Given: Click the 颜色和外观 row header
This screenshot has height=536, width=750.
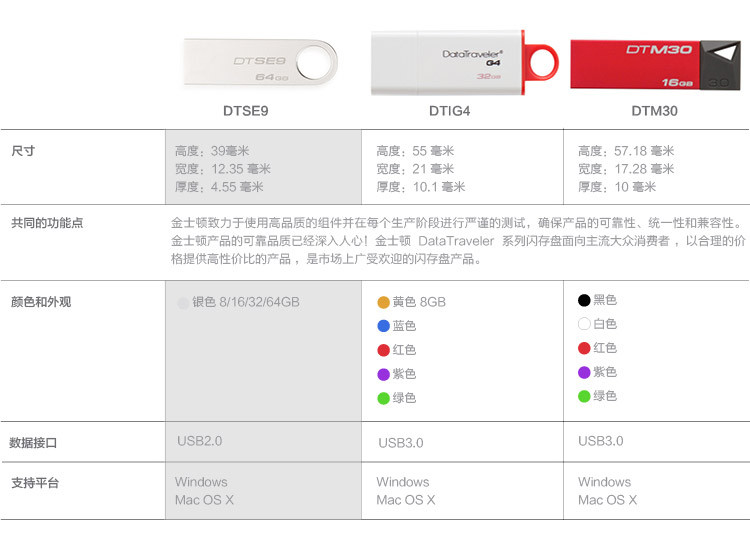Looking at the screenshot, I should click(x=41, y=302).
